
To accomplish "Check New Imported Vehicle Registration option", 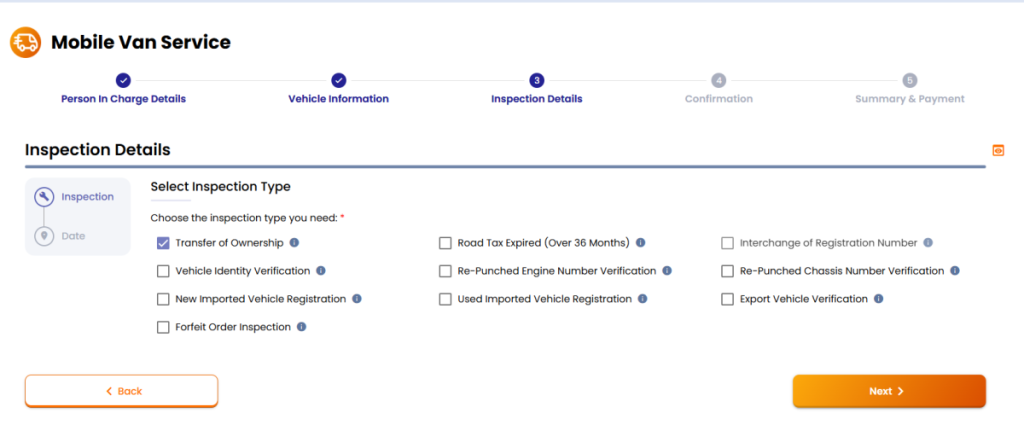I will (x=163, y=299).
